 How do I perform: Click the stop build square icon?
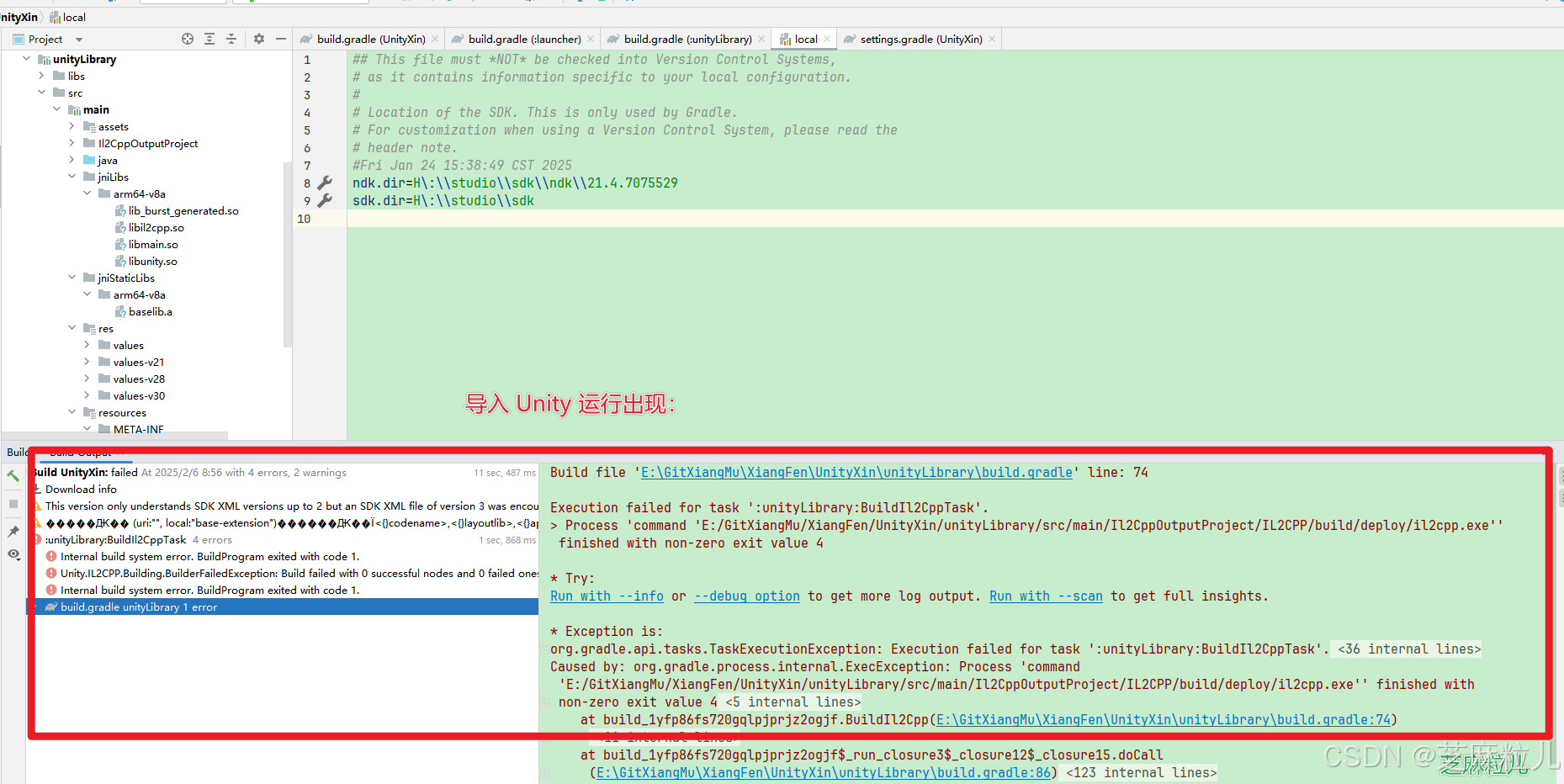click(x=13, y=504)
